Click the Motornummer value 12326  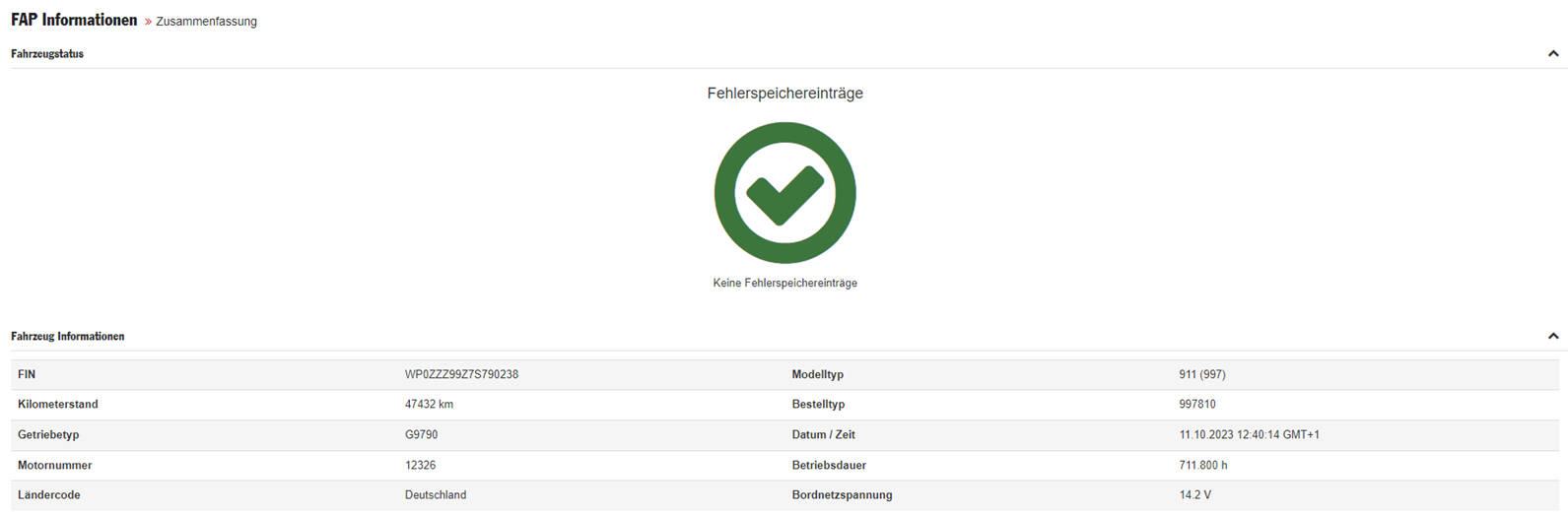coord(420,466)
